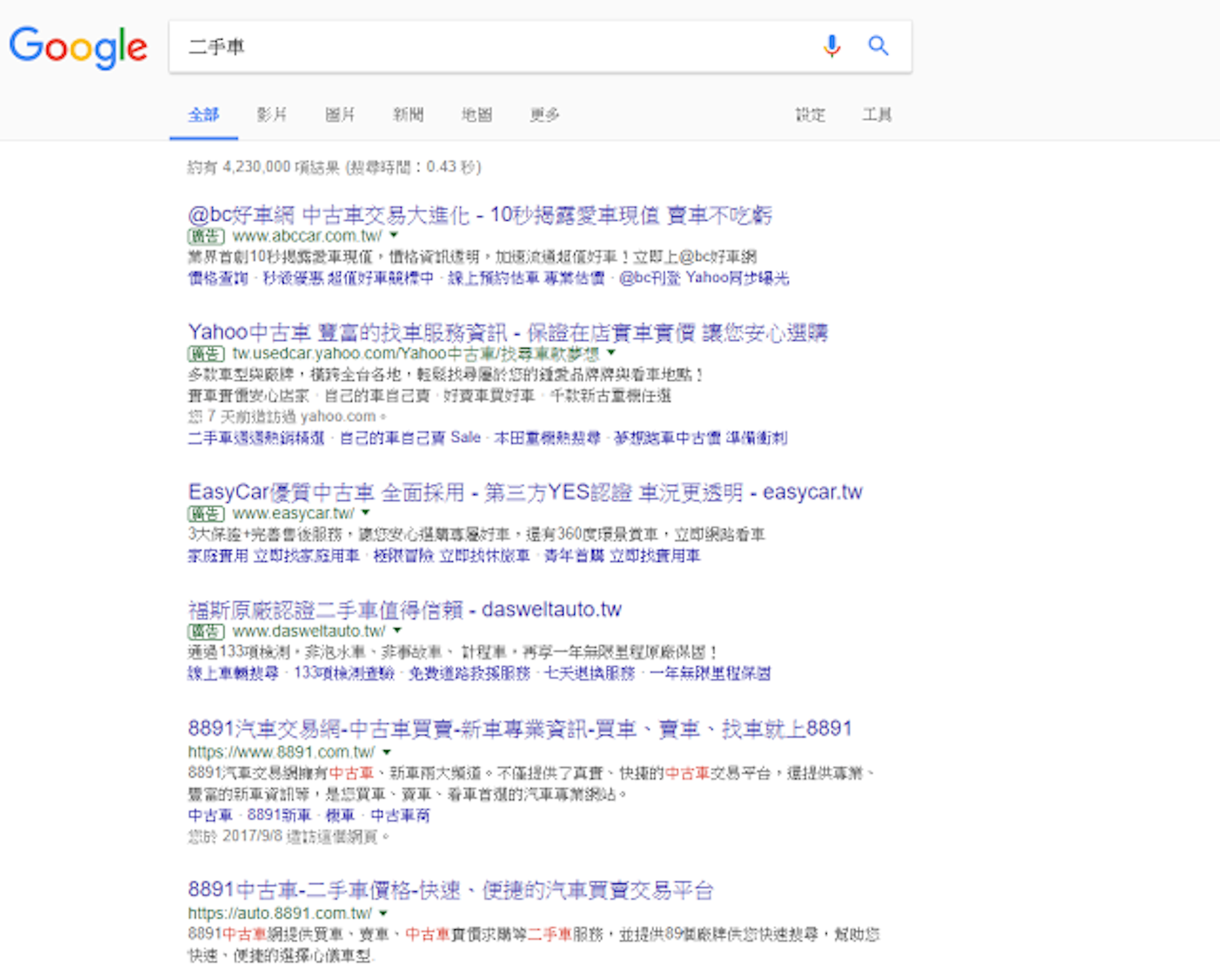Click the blue magnifier search icon
The image size is (1220, 980).
click(x=878, y=46)
